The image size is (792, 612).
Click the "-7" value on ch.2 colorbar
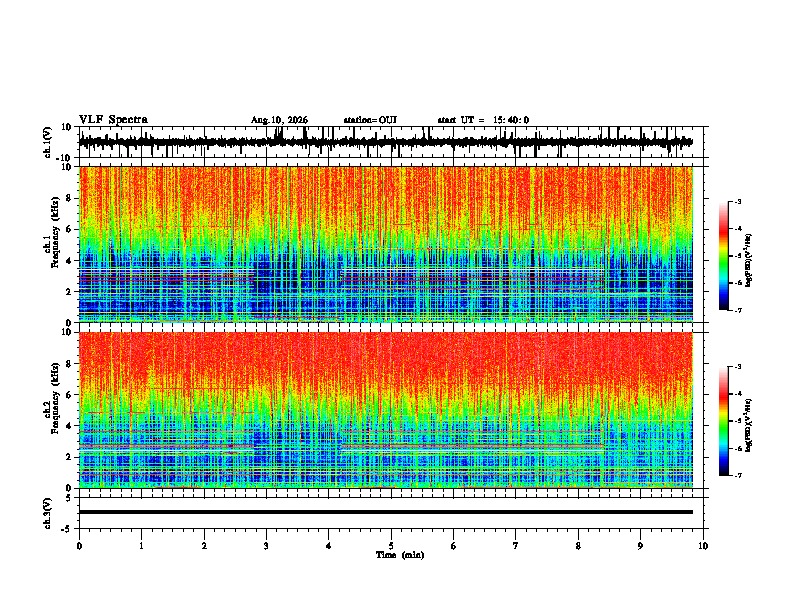tap(738, 476)
